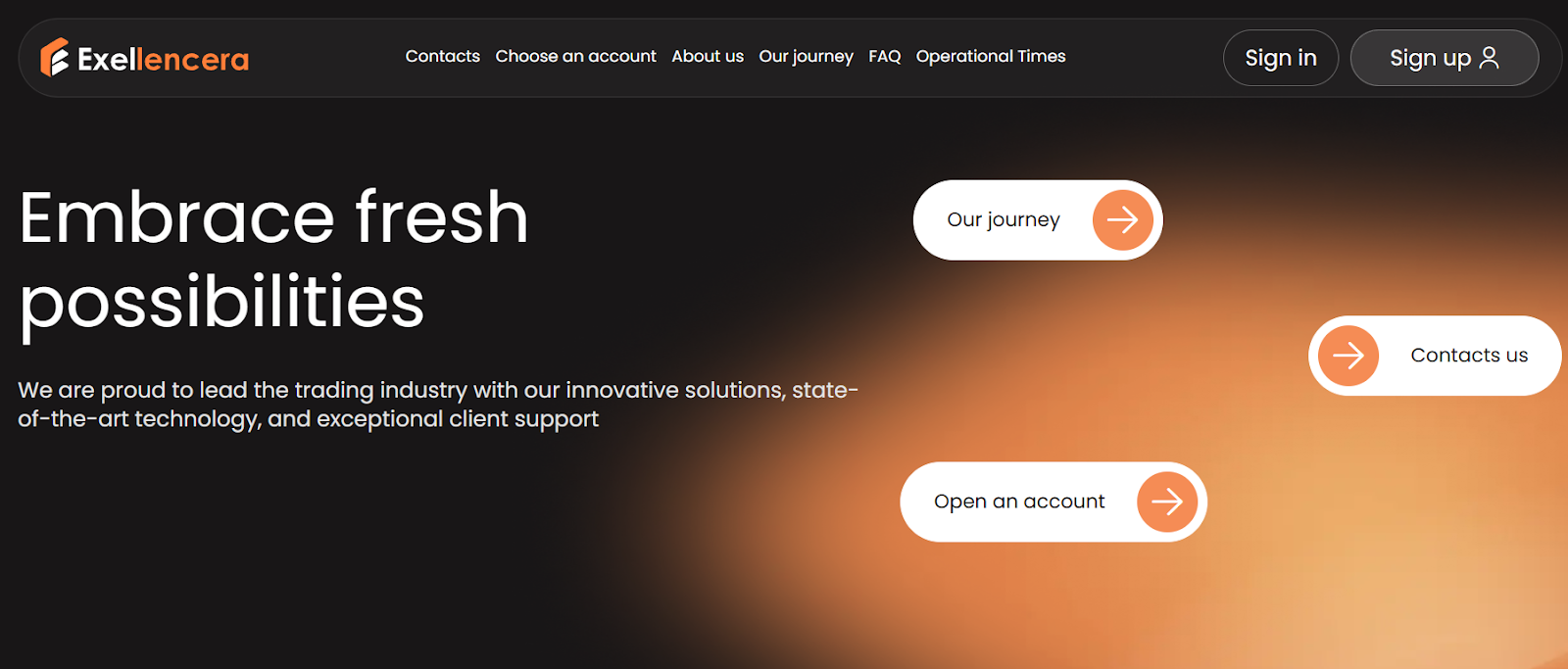1568x669 pixels.
Task: Click the trading industry description paragraph
Action: (x=438, y=405)
